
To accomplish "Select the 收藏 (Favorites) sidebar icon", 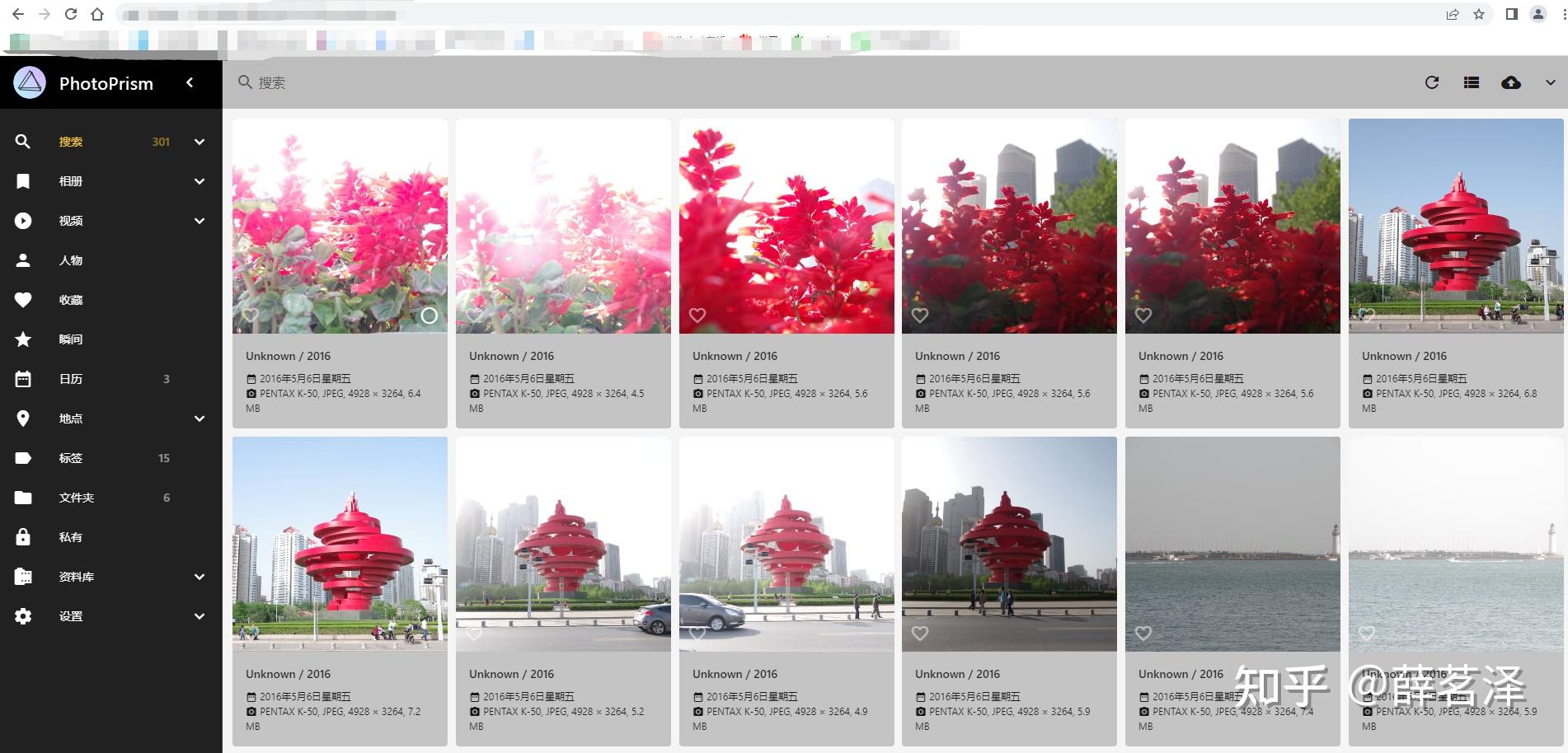I will 23,300.
